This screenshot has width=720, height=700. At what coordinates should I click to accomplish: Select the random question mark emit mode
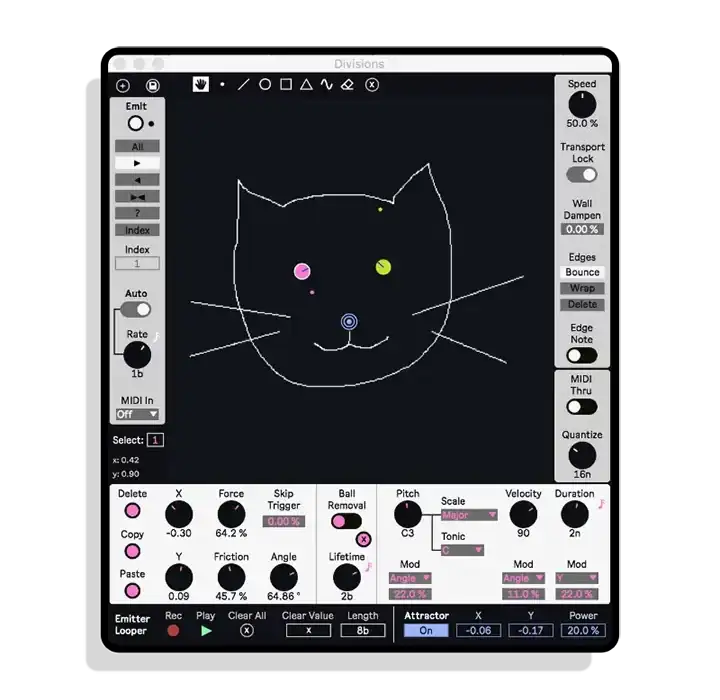[137, 213]
